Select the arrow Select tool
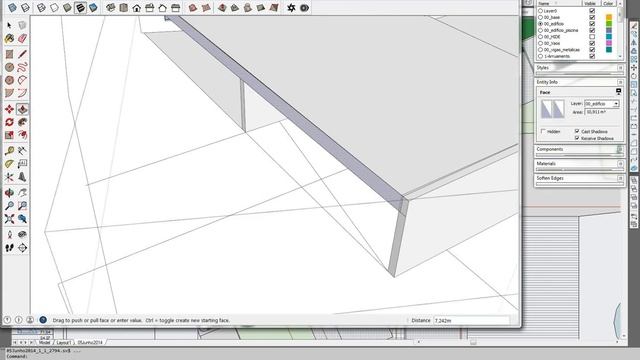The width and height of the screenshot is (640, 360). click(x=9, y=25)
